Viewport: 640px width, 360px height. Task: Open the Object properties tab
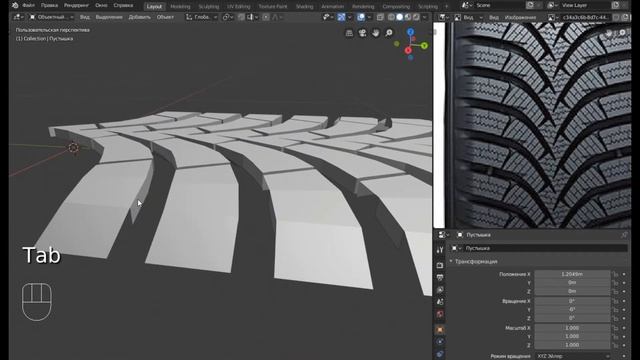pos(440,329)
